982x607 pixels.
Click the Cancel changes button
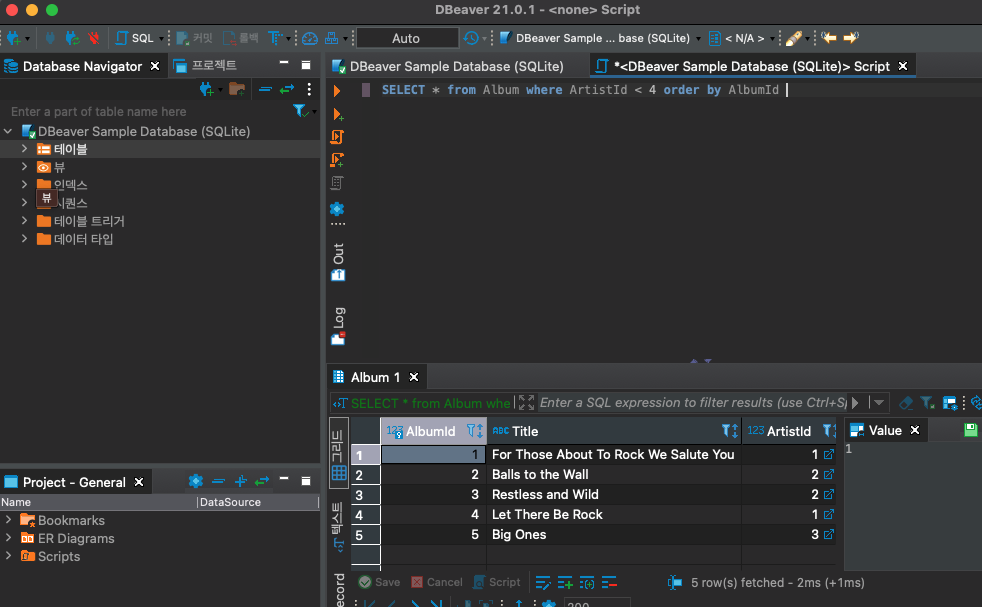437,582
